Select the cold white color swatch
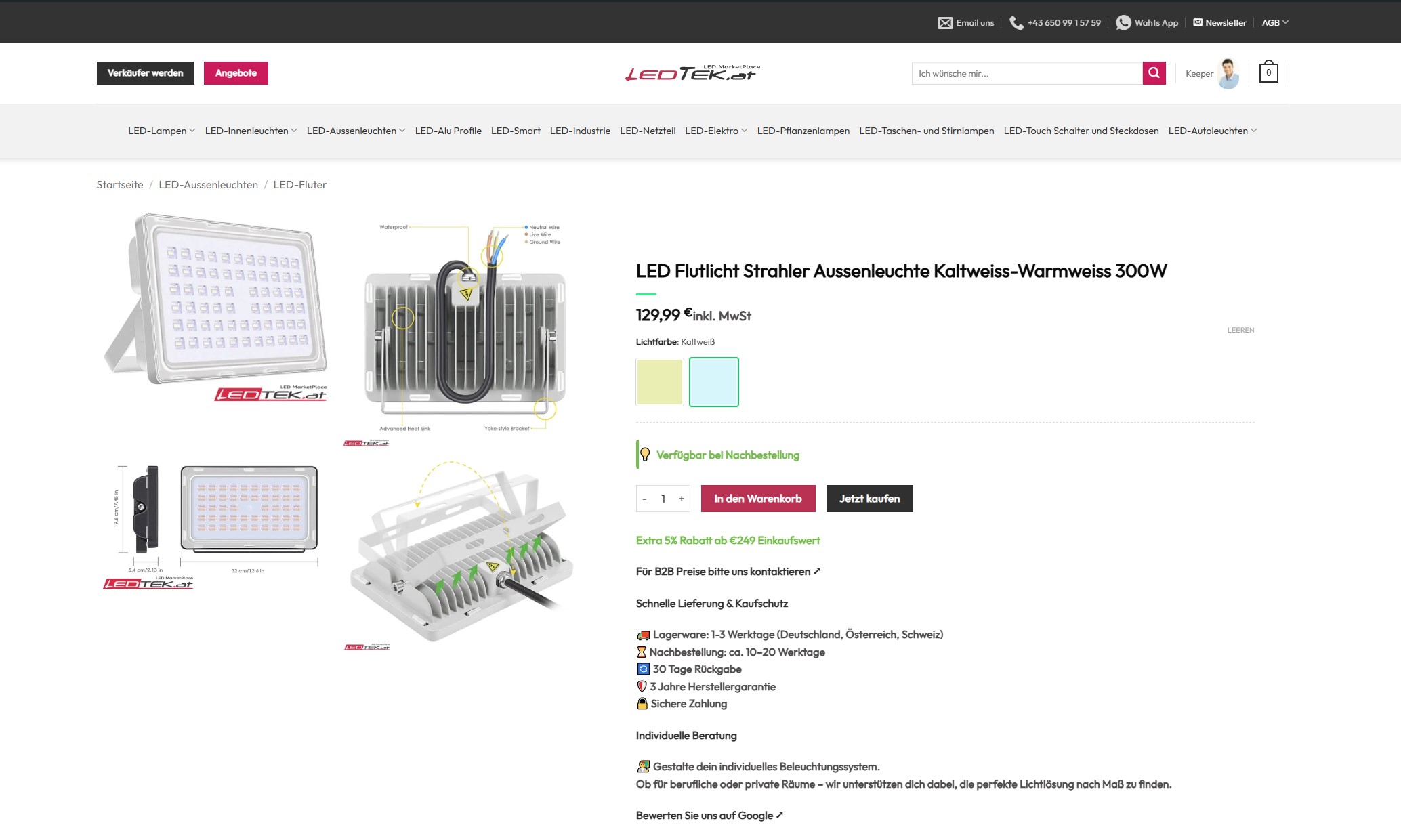The image size is (1401, 840). tap(713, 382)
